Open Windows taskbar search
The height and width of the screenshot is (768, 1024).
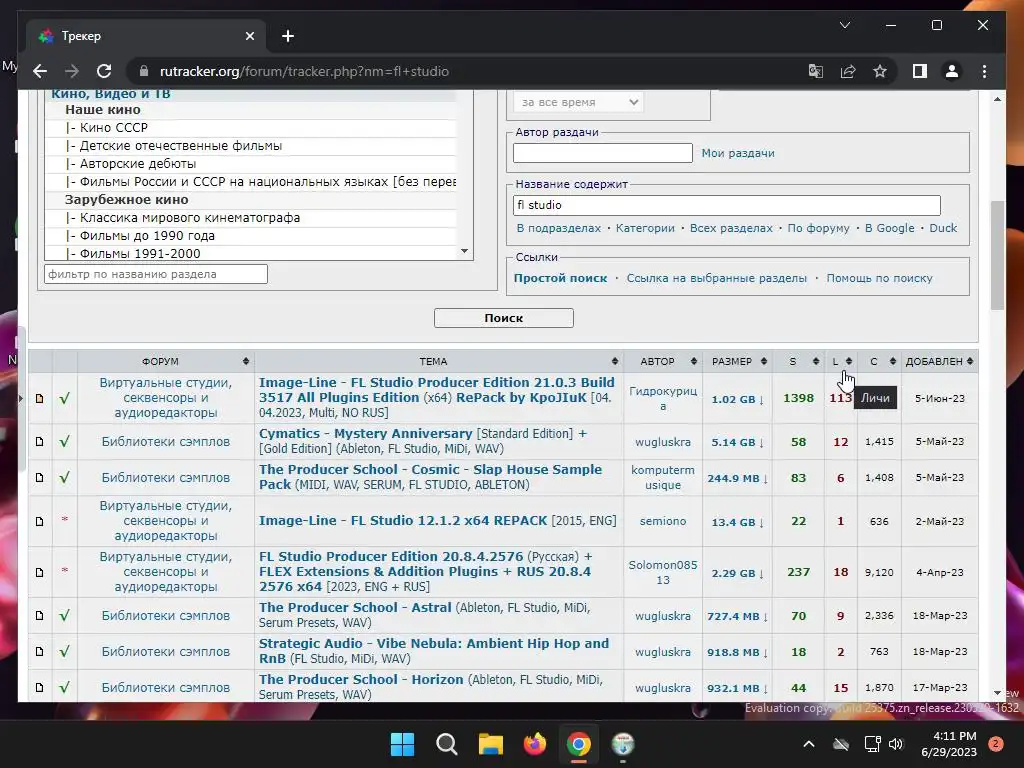point(447,744)
